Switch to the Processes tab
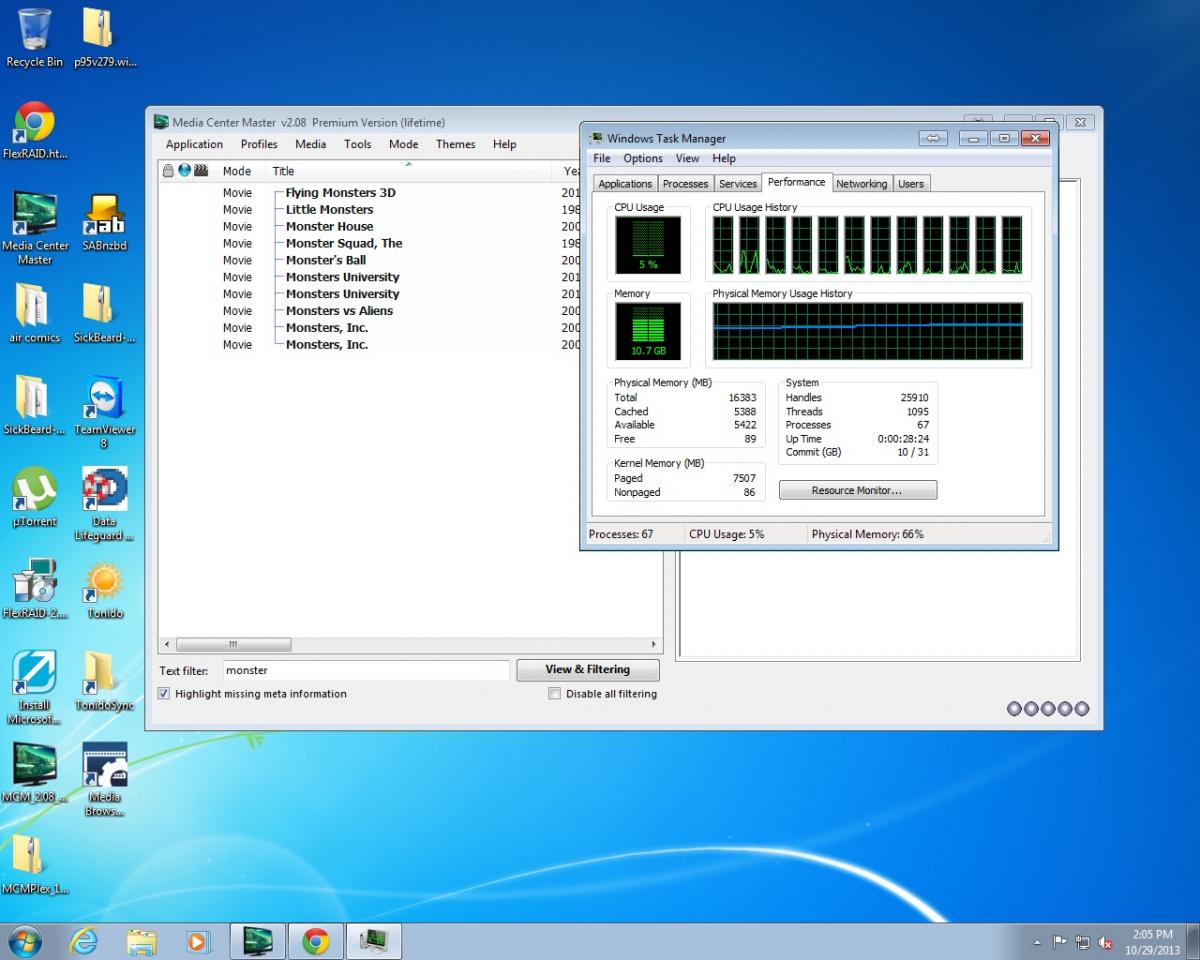The image size is (1200, 960). [685, 184]
